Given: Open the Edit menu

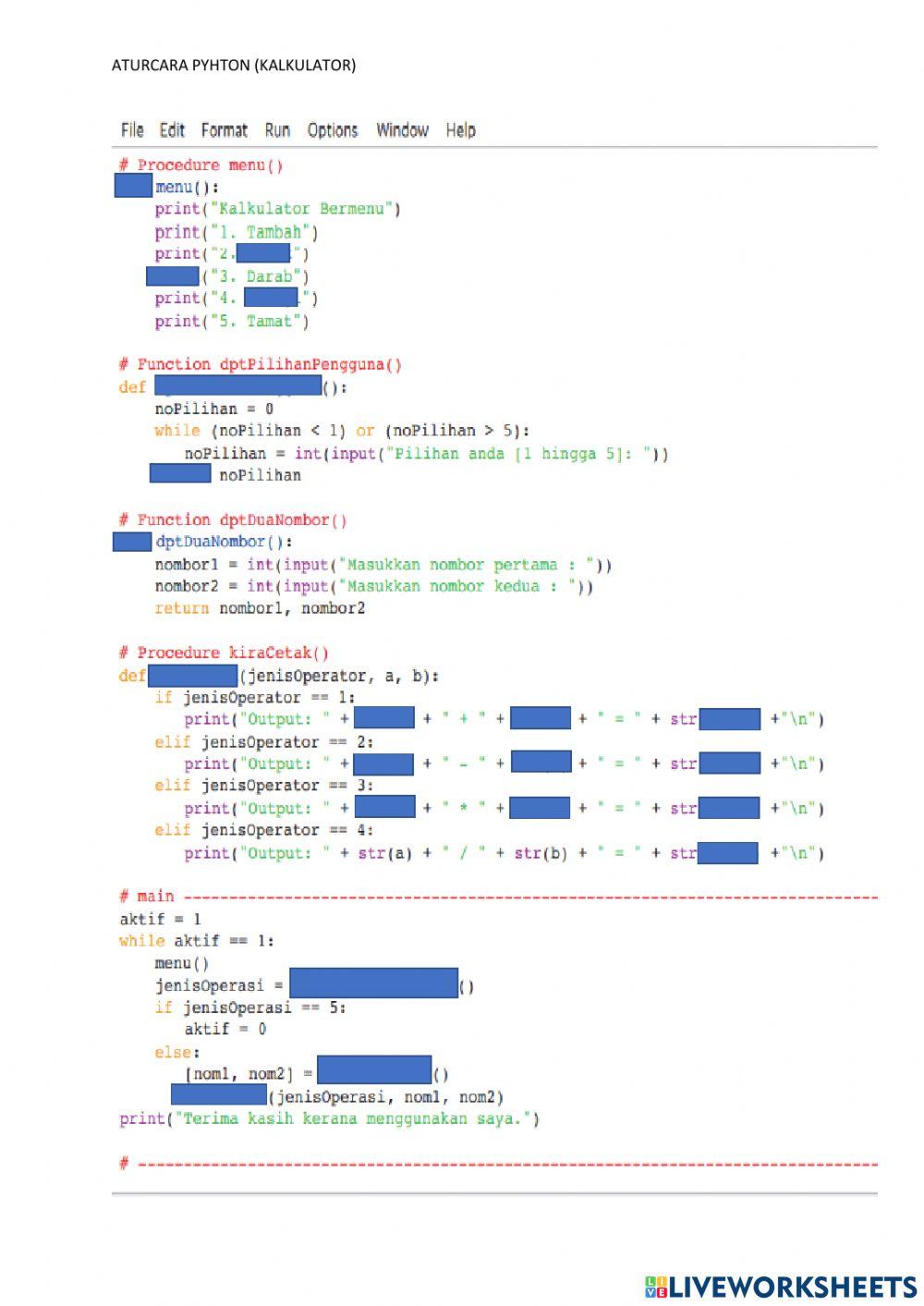Looking at the screenshot, I should pos(172,130).
